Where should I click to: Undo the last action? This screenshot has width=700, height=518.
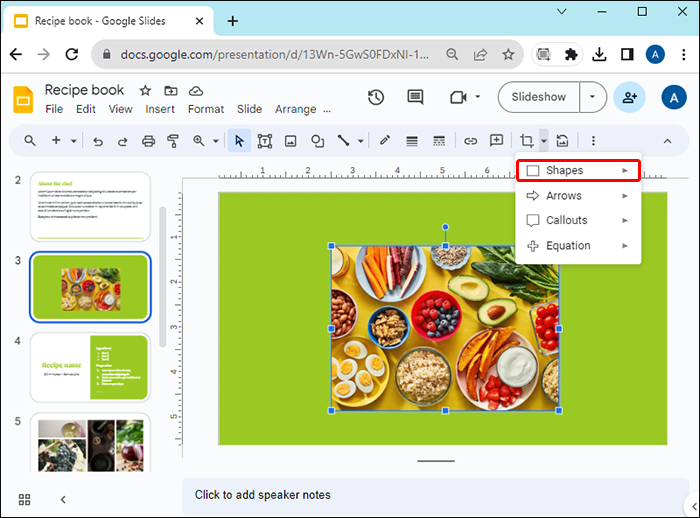tap(98, 141)
